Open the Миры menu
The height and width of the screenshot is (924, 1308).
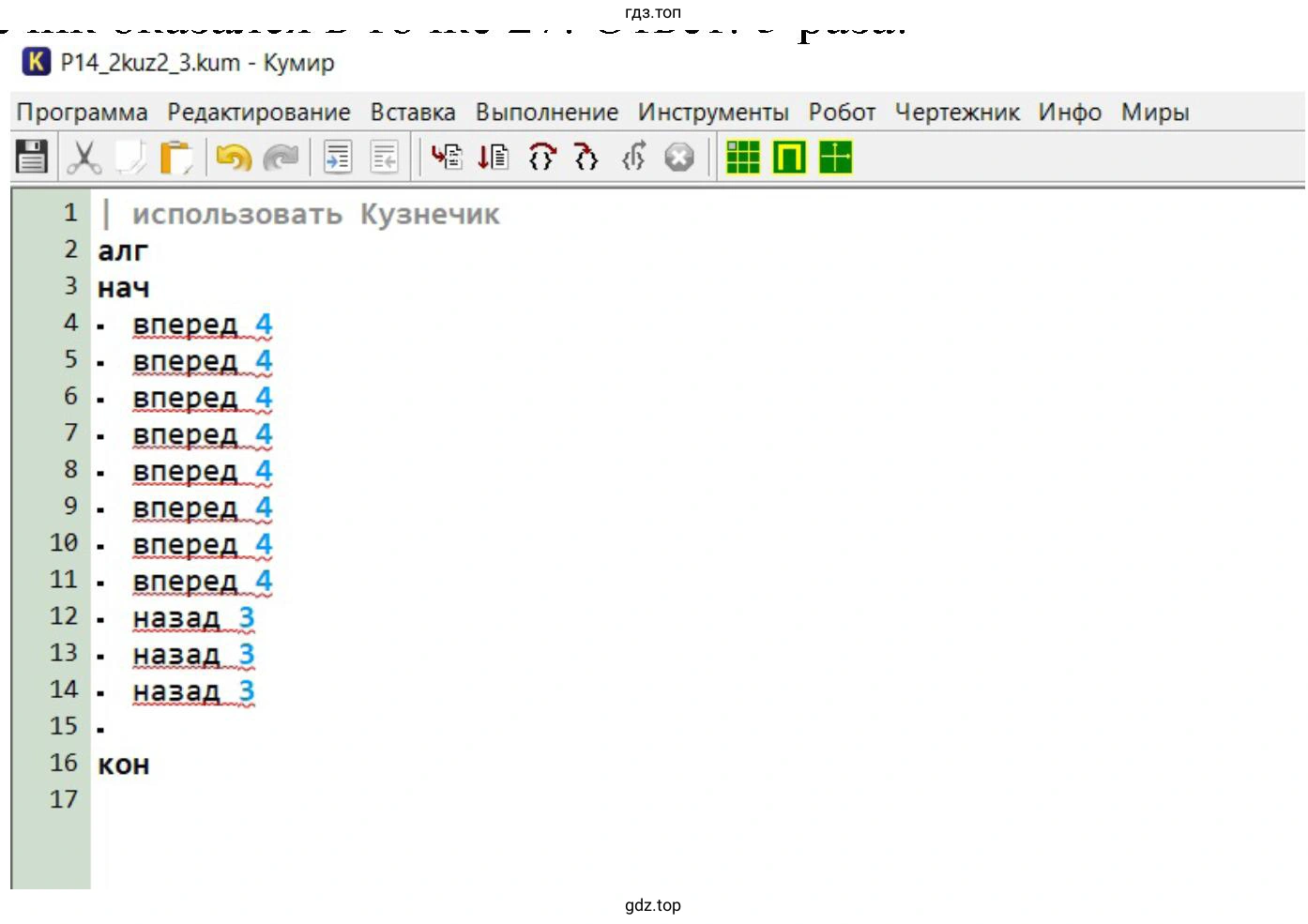[x=1154, y=113]
